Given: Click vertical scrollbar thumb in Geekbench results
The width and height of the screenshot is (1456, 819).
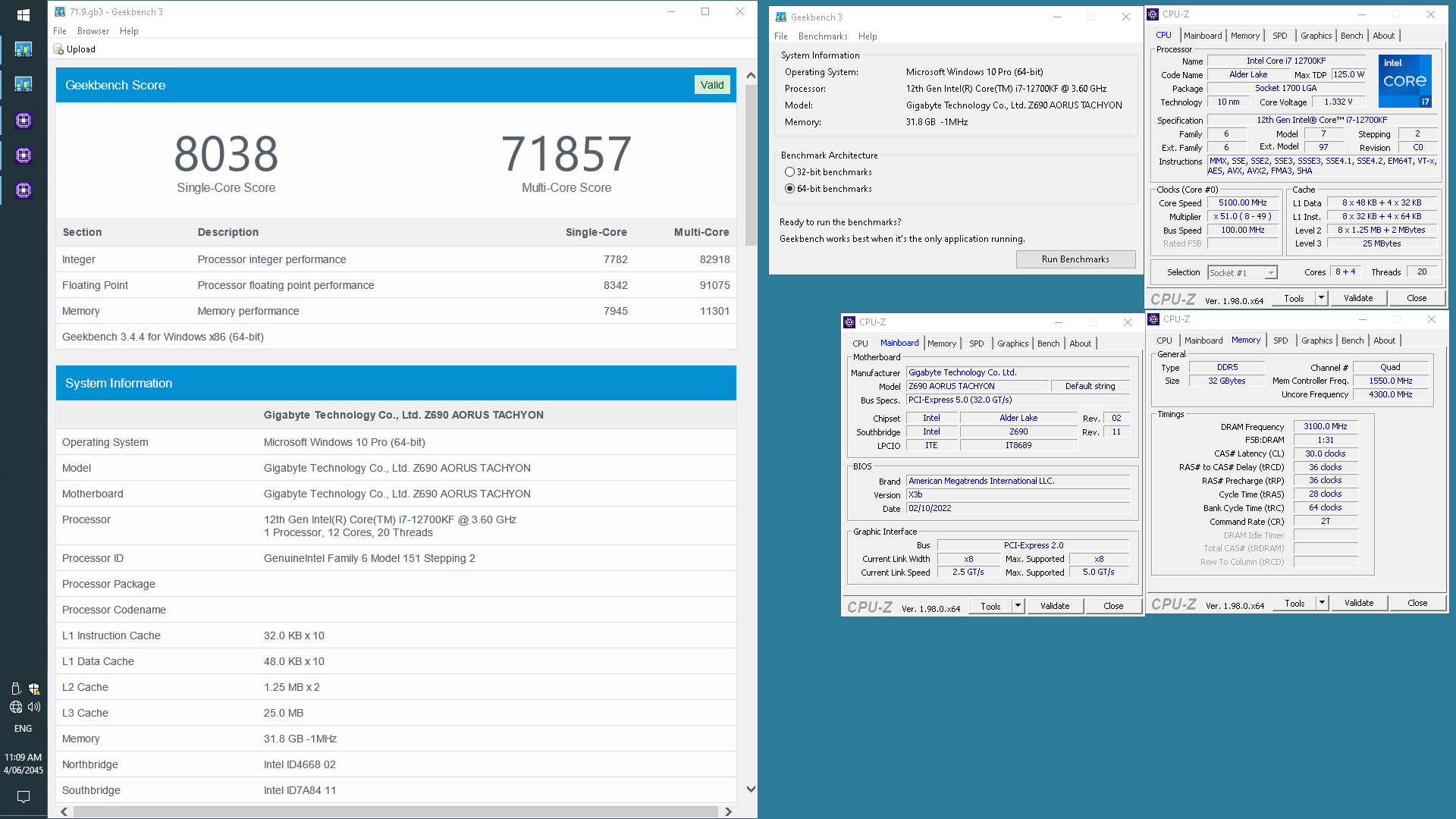Looking at the screenshot, I should 750,165.
